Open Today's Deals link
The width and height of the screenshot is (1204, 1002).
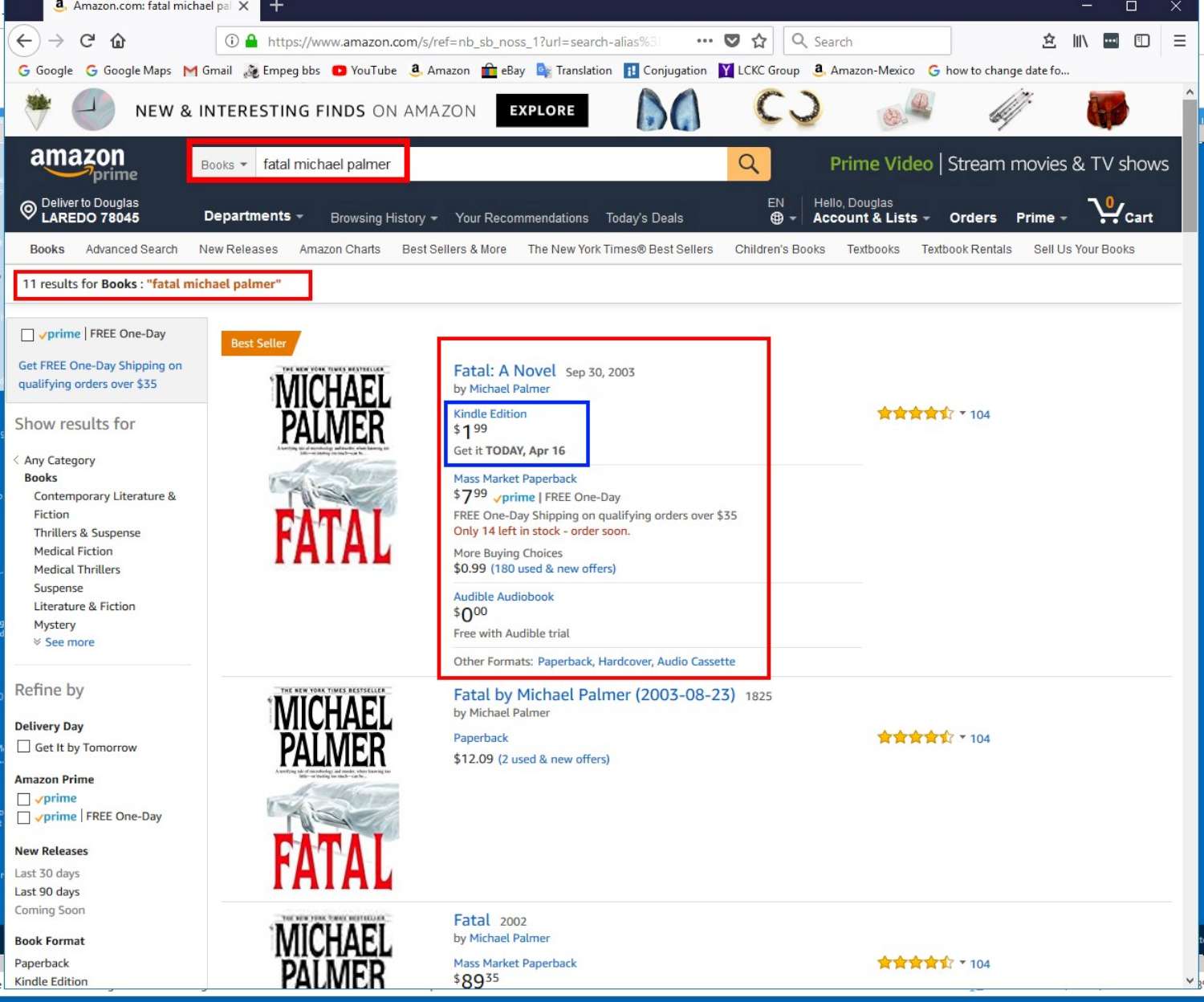pos(645,218)
